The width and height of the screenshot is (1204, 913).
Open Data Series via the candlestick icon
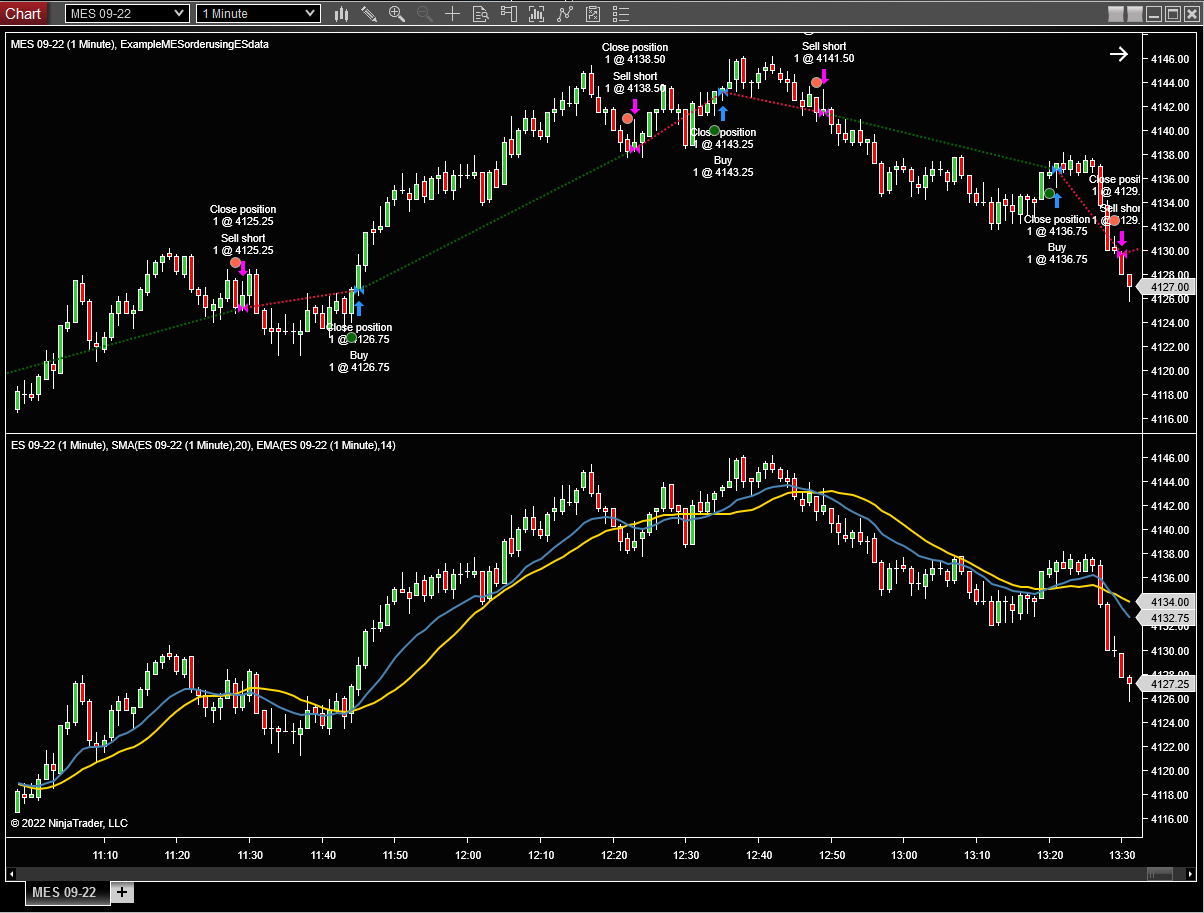[342, 13]
